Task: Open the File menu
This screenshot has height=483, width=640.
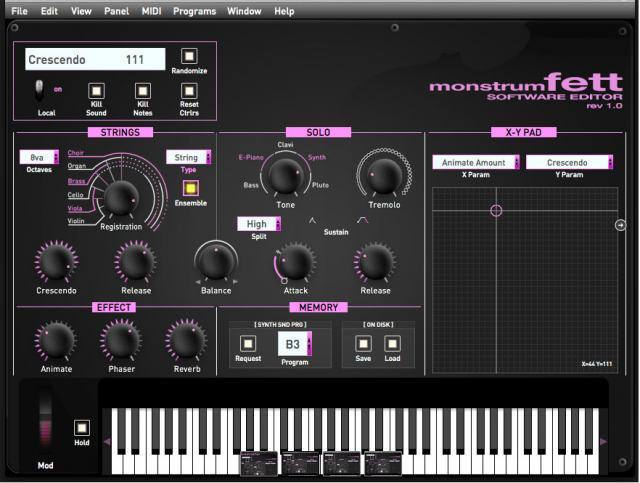Action: pyautogui.click(x=19, y=11)
